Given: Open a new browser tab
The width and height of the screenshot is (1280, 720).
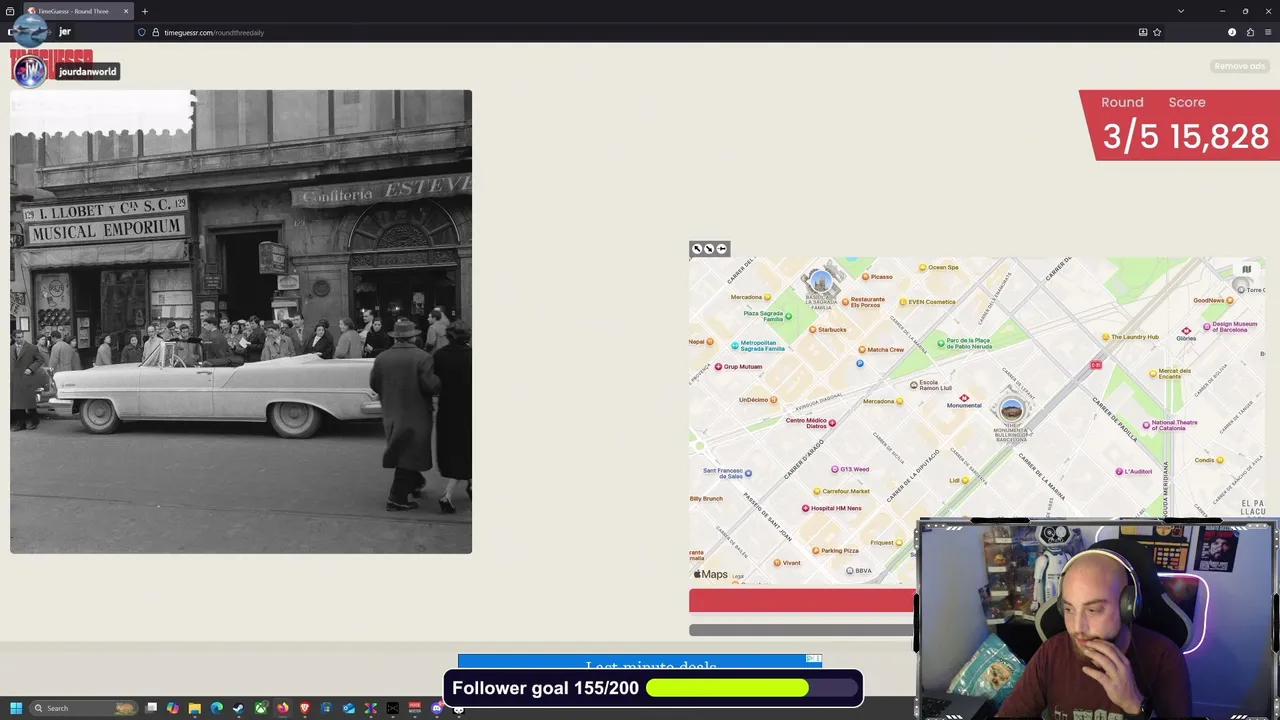Looking at the screenshot, I should (x=144, y=11).
